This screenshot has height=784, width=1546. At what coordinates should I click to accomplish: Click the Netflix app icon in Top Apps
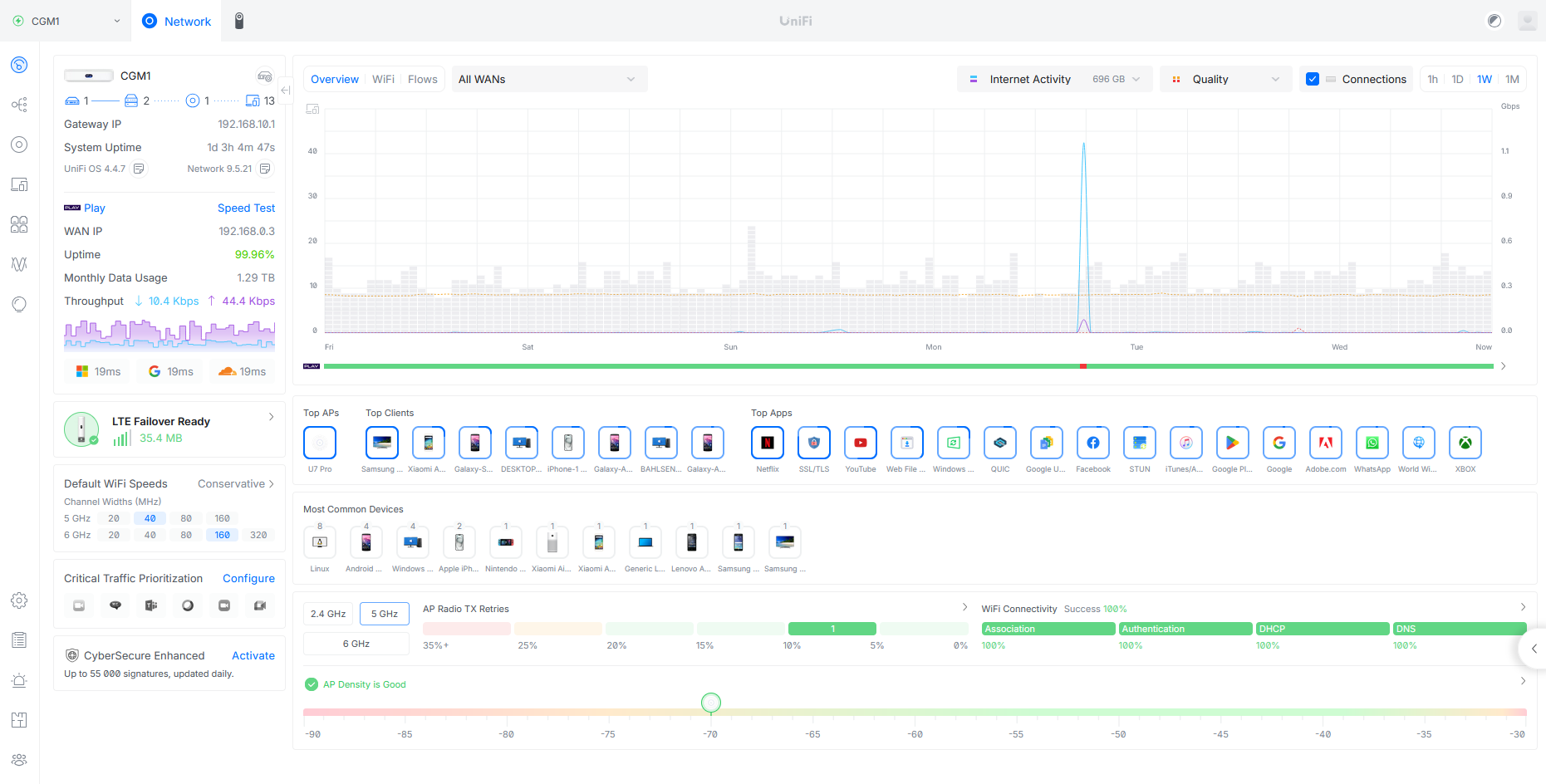coord(767,443)
